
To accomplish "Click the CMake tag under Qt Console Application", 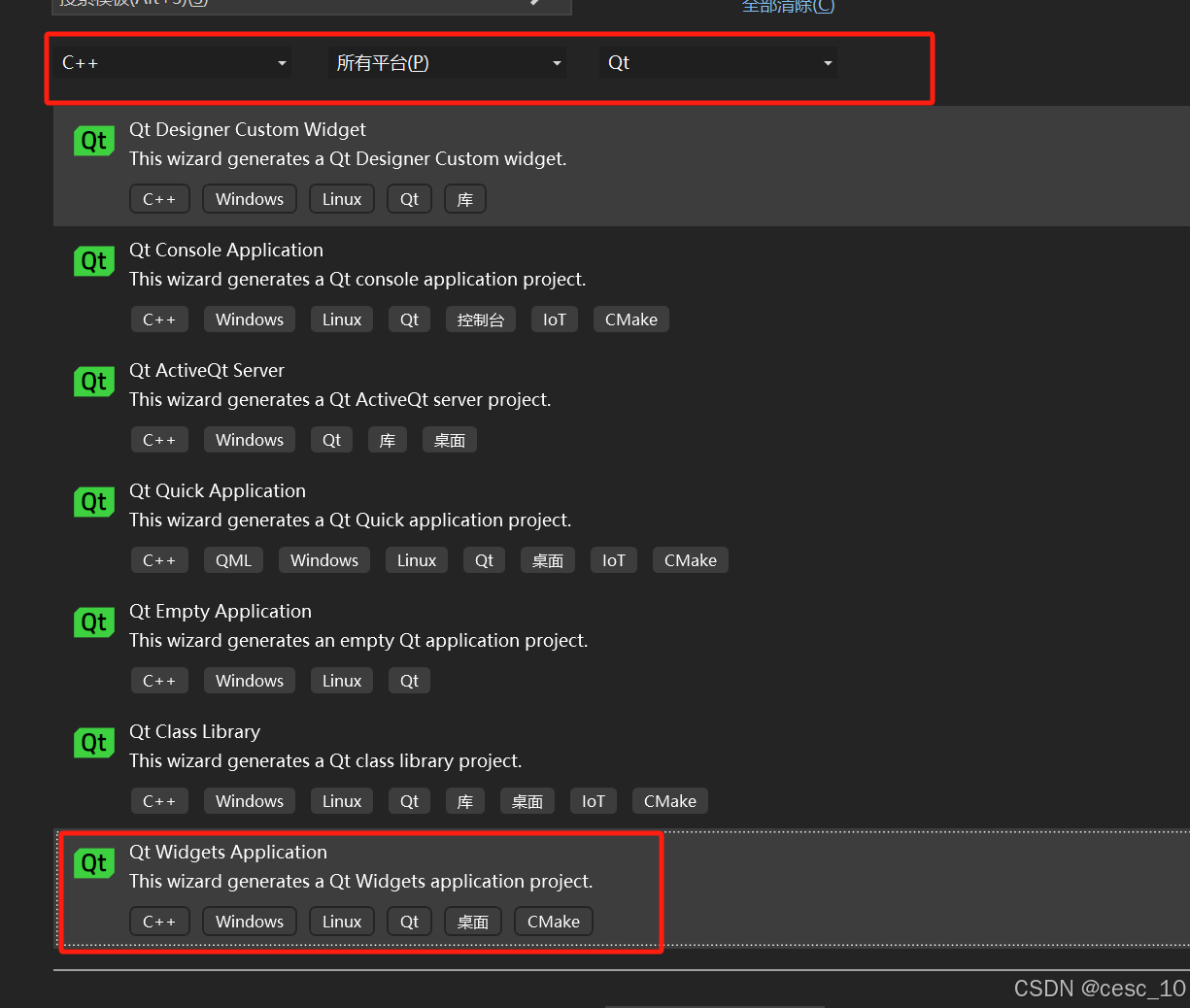I will pos(631,319).
